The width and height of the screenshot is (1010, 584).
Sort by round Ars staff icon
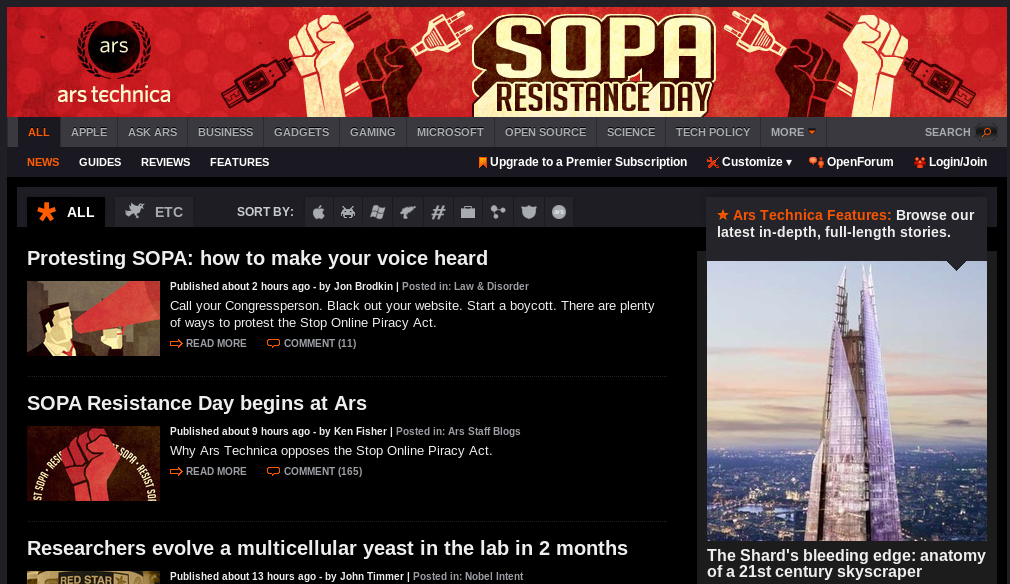click(559, 212)
